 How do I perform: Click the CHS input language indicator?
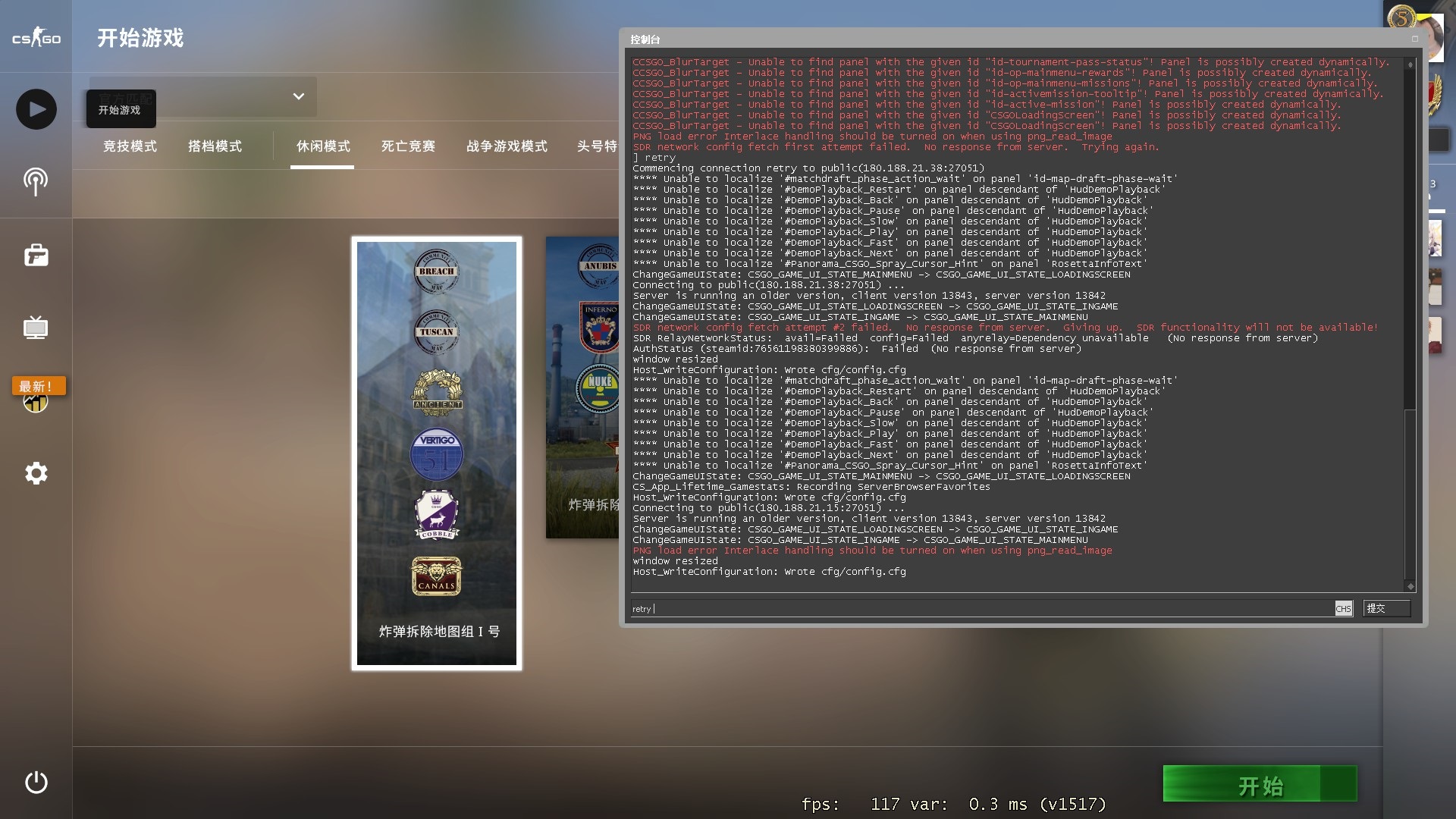(x=1343, y=608)
